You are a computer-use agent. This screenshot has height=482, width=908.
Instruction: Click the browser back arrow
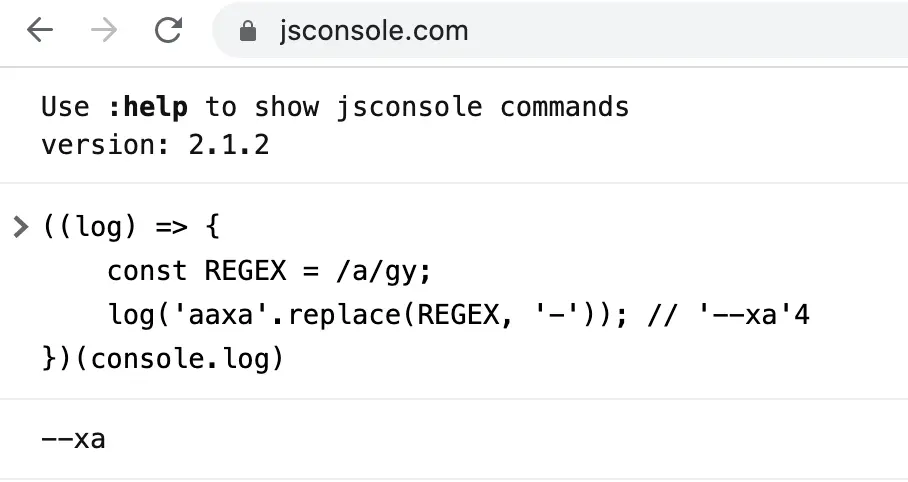coord(40,30)
